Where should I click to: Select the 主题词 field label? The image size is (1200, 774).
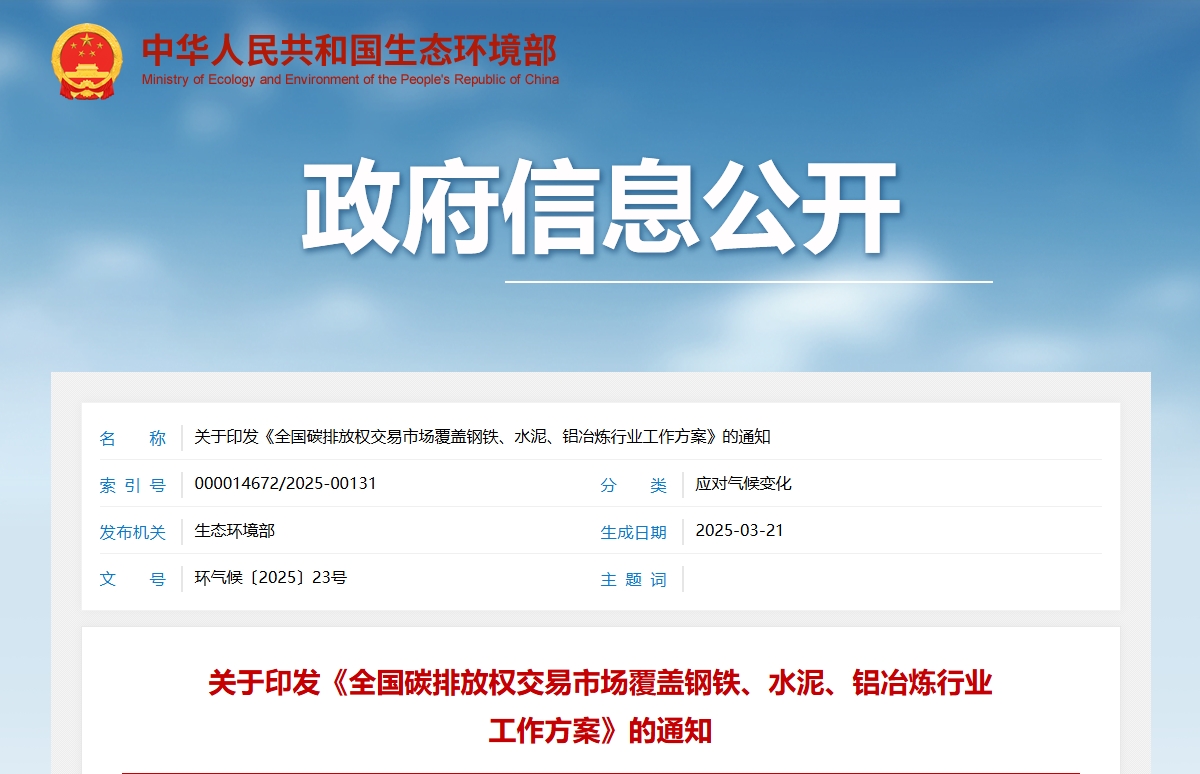[633, 579]
